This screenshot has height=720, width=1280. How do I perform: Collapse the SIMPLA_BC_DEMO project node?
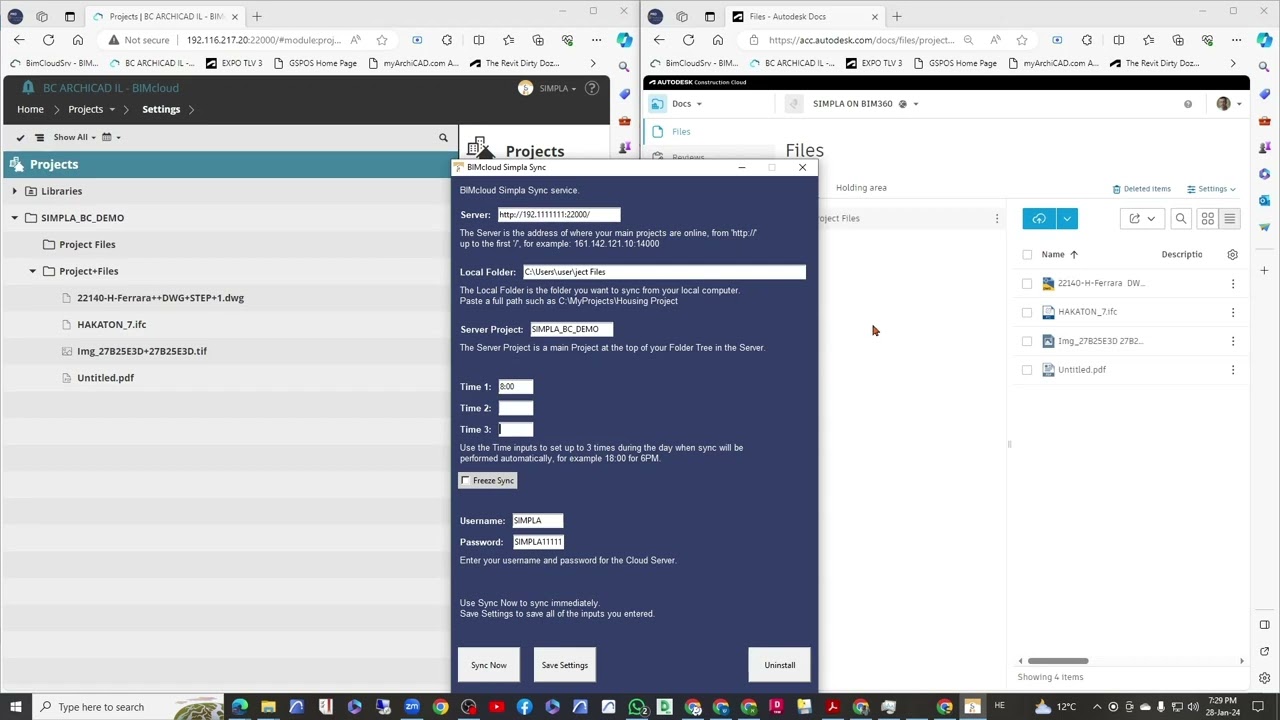15,218
